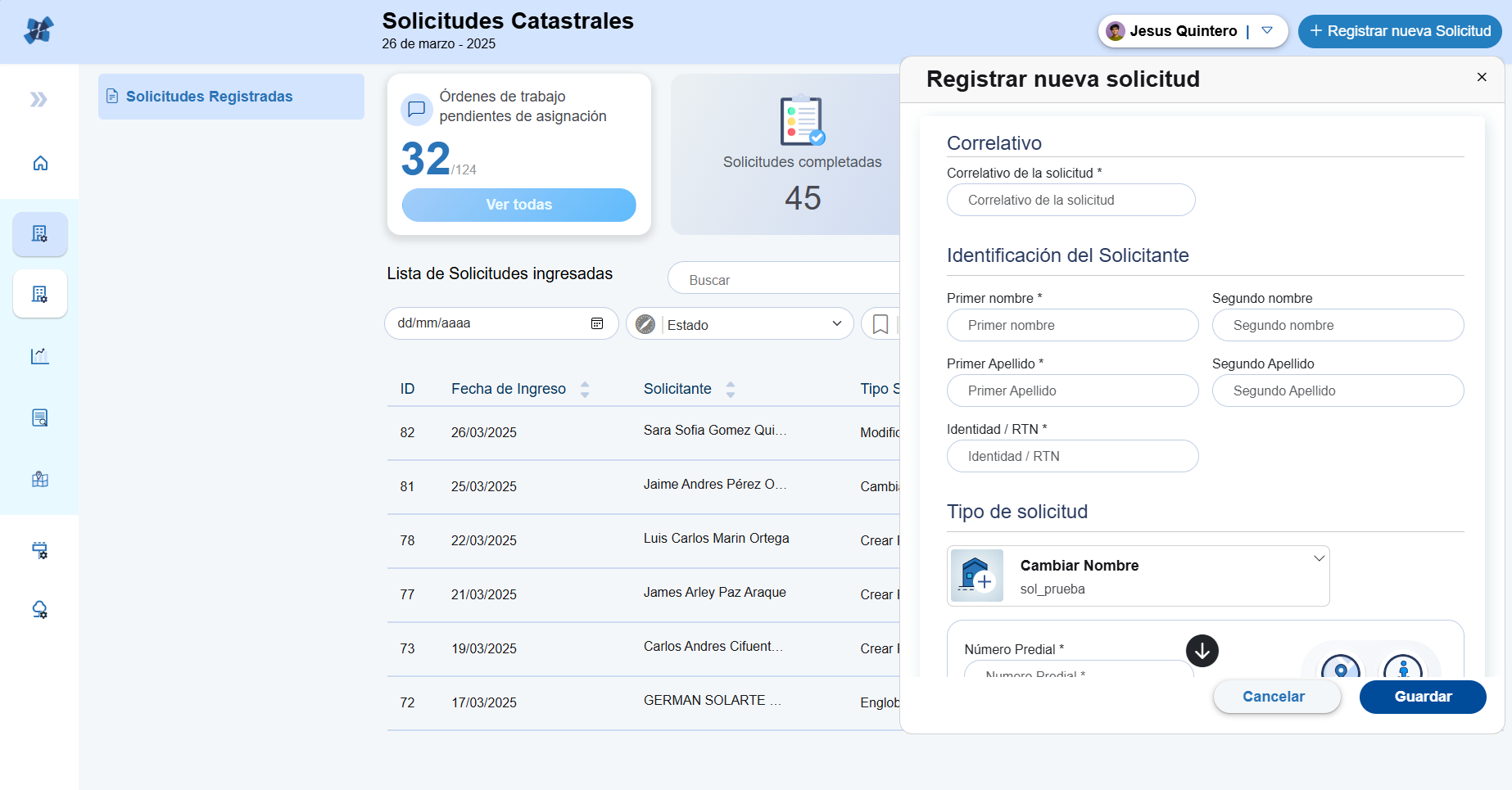This screenshot has width=1512, height=790.
Task: Click the map pin location button
Action: pos(1340,669)
